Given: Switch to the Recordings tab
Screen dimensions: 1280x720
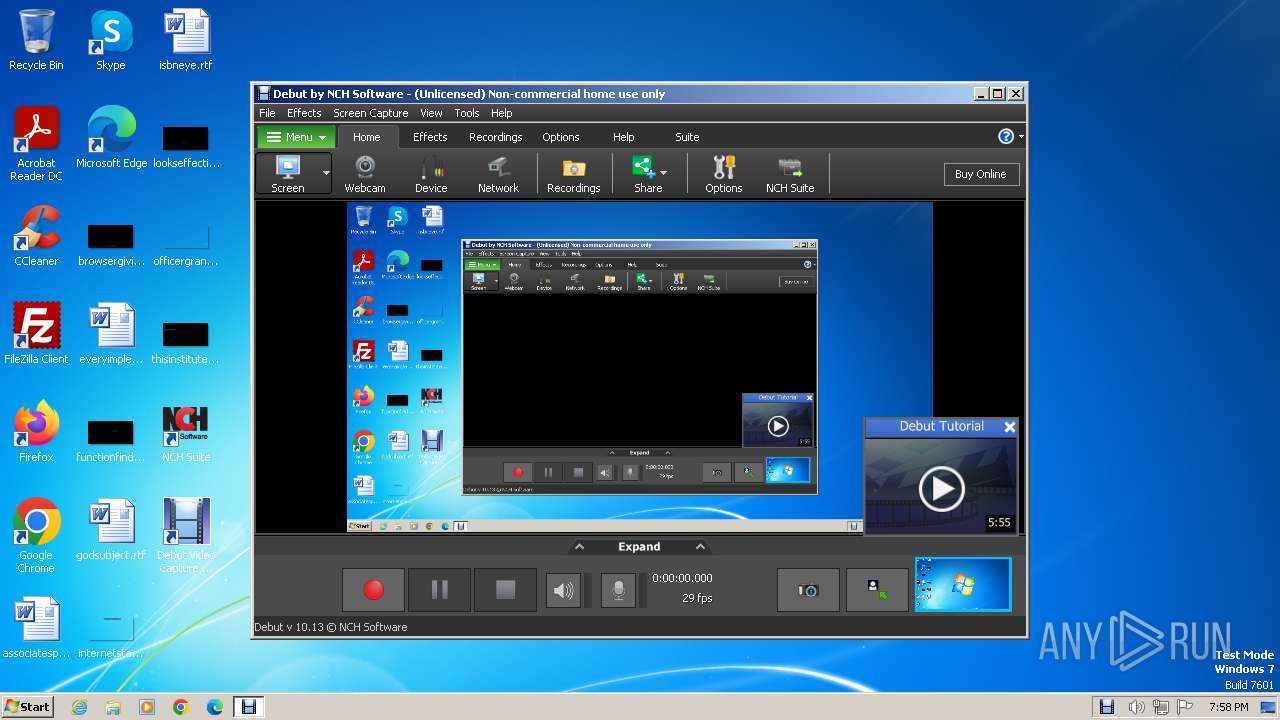Looking at the screenshot, I should [496, 137].
